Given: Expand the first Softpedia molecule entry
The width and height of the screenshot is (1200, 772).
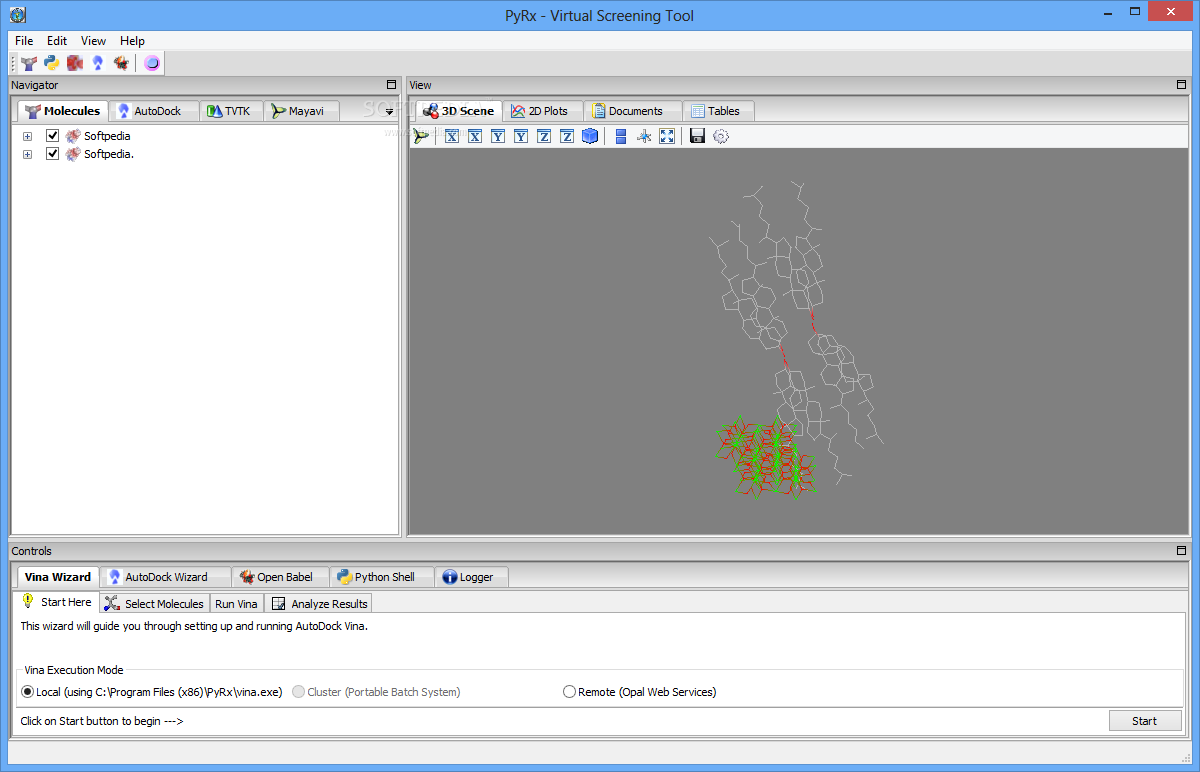Looking at the screenshot, I should click(x=27, y=135).
